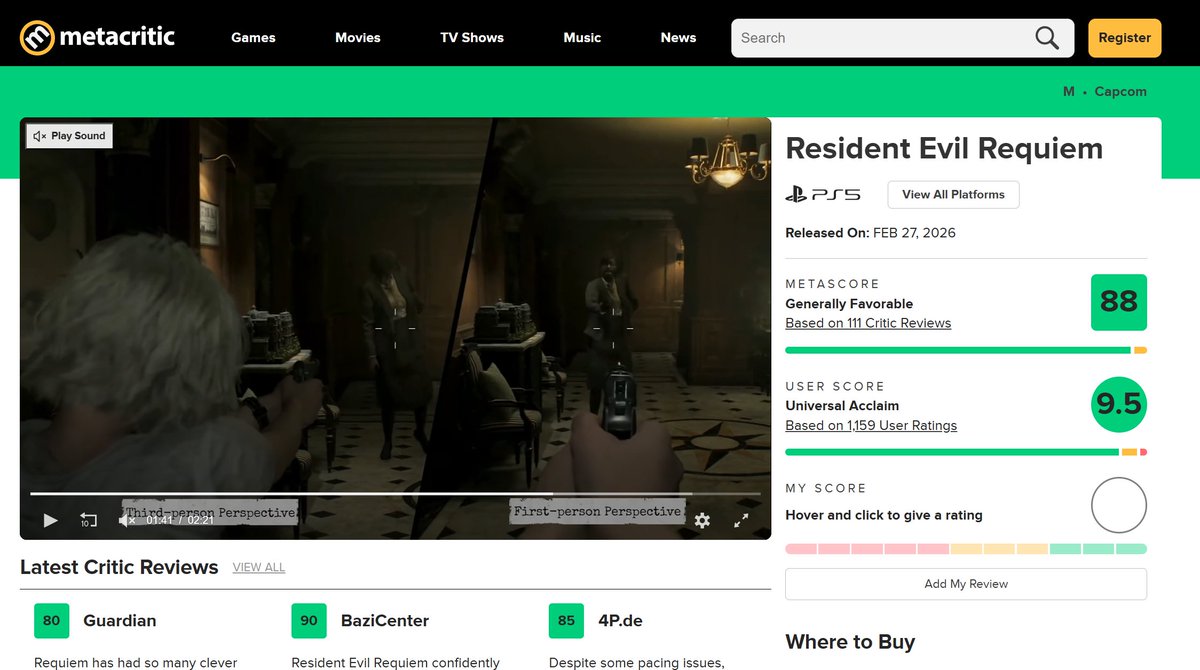
Task: Open the Guardian review
Action: click(120, 620)
